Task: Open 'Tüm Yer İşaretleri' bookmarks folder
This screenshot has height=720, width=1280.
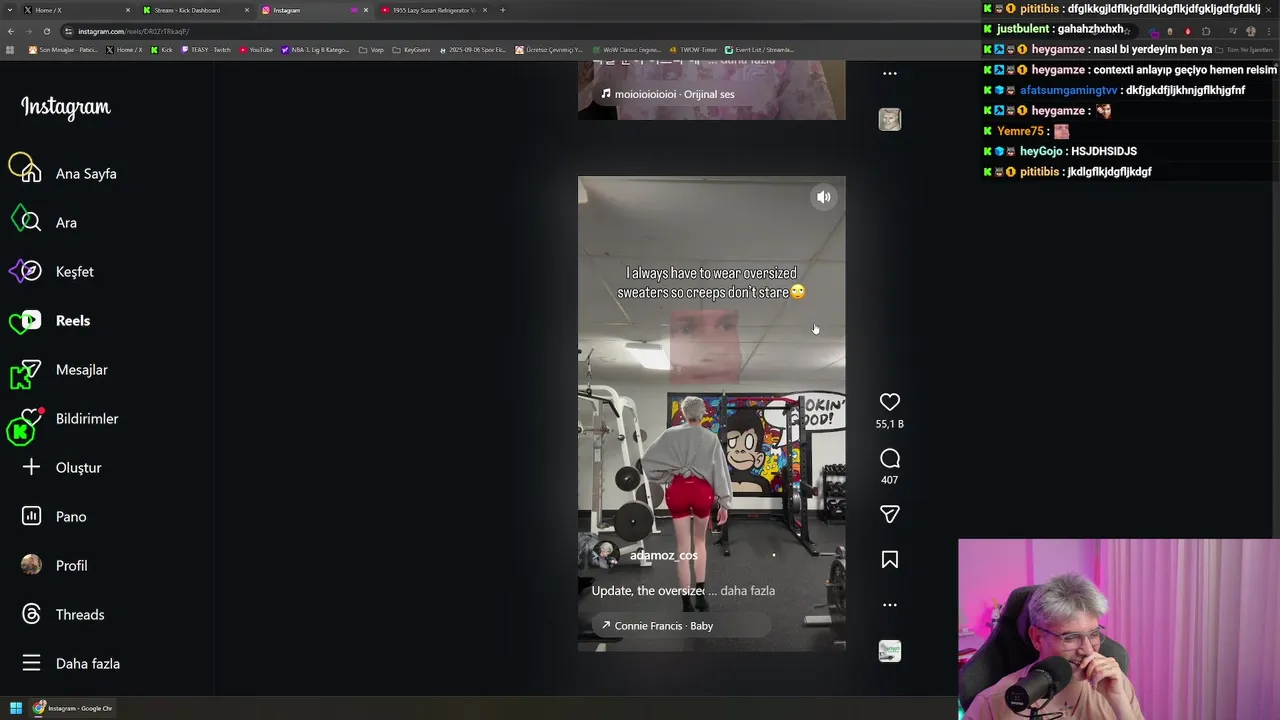Action: coord(1246,49)
